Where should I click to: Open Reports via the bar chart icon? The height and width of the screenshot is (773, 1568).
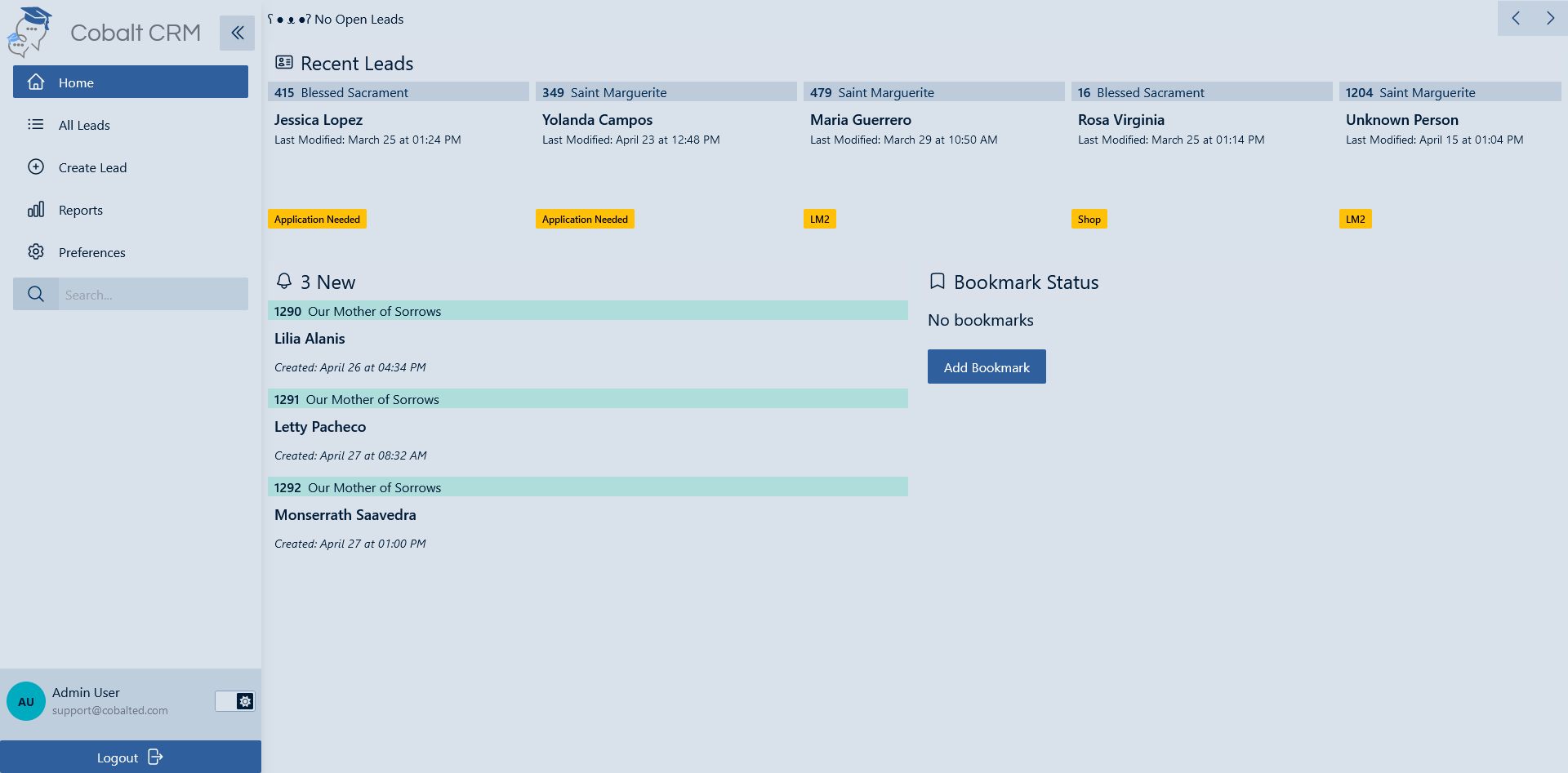click(36, 209)
